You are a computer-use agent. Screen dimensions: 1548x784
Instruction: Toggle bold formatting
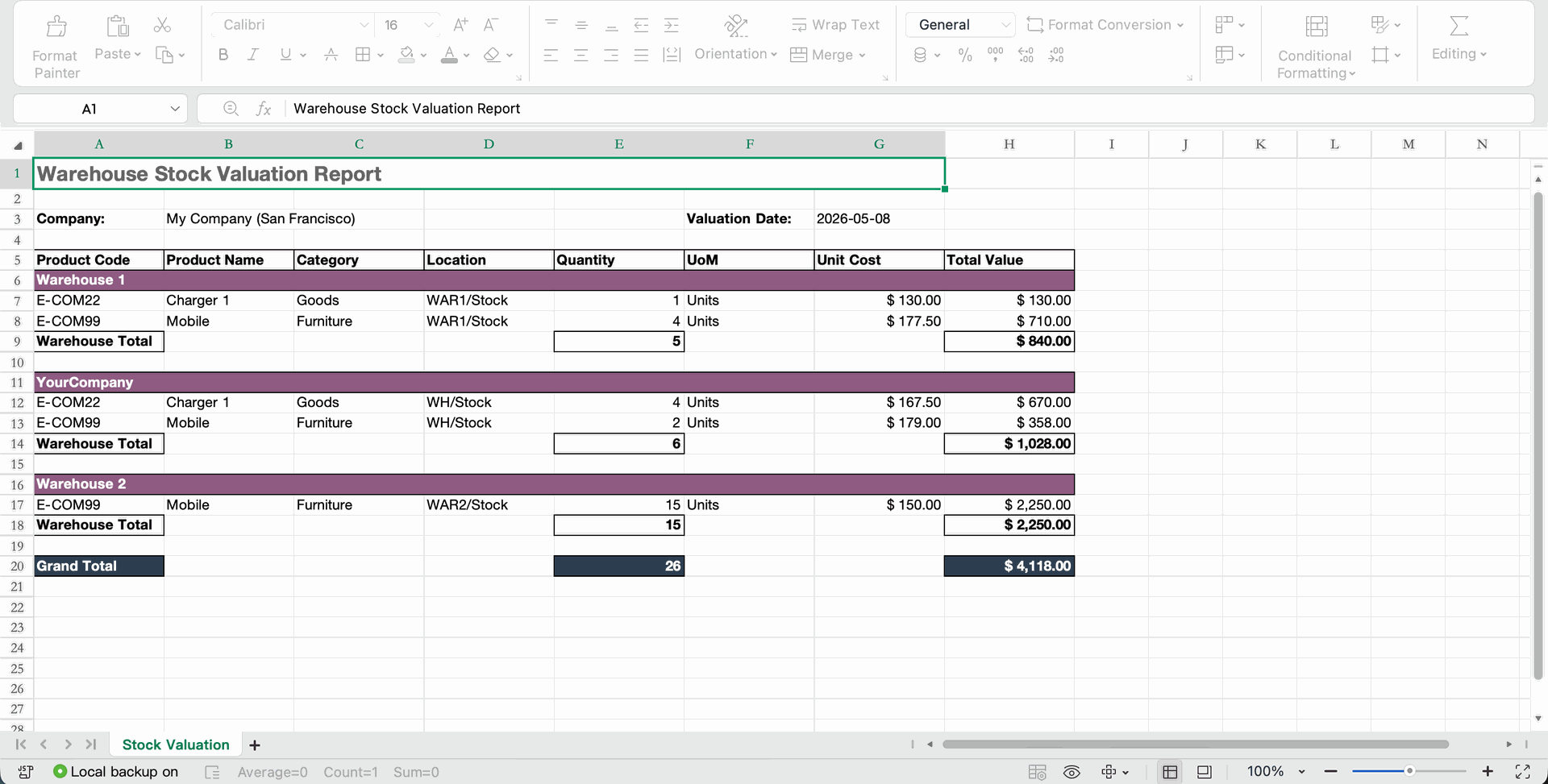[223, 55]
